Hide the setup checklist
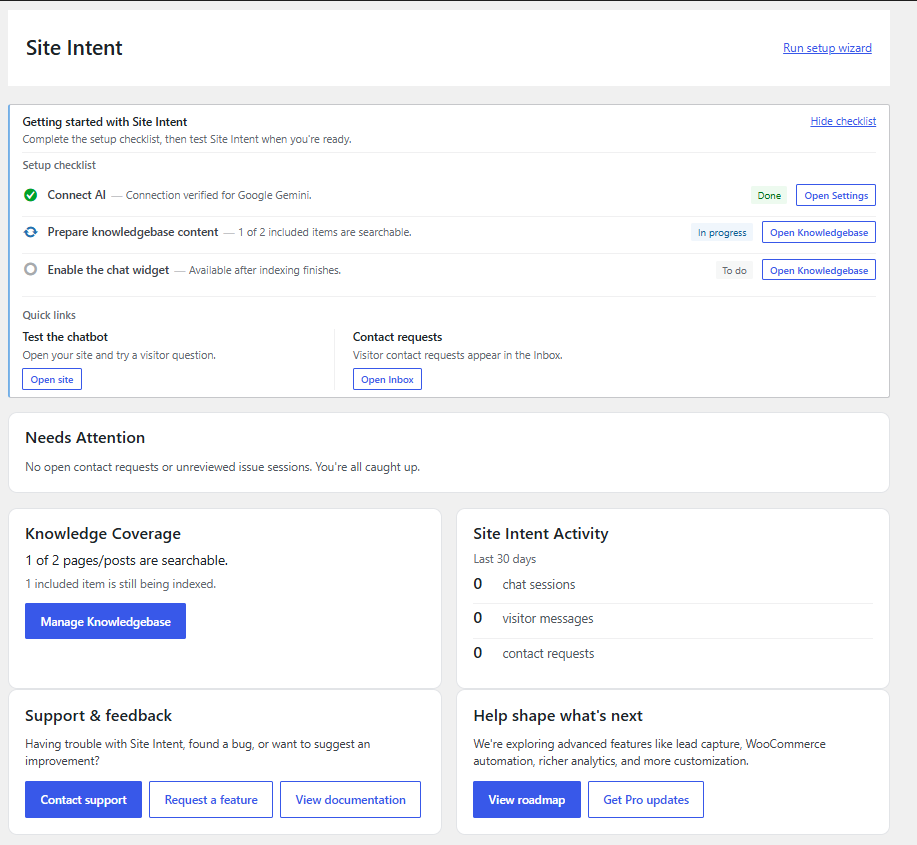Viewport: 917px width, 845px height. [843, 121]
